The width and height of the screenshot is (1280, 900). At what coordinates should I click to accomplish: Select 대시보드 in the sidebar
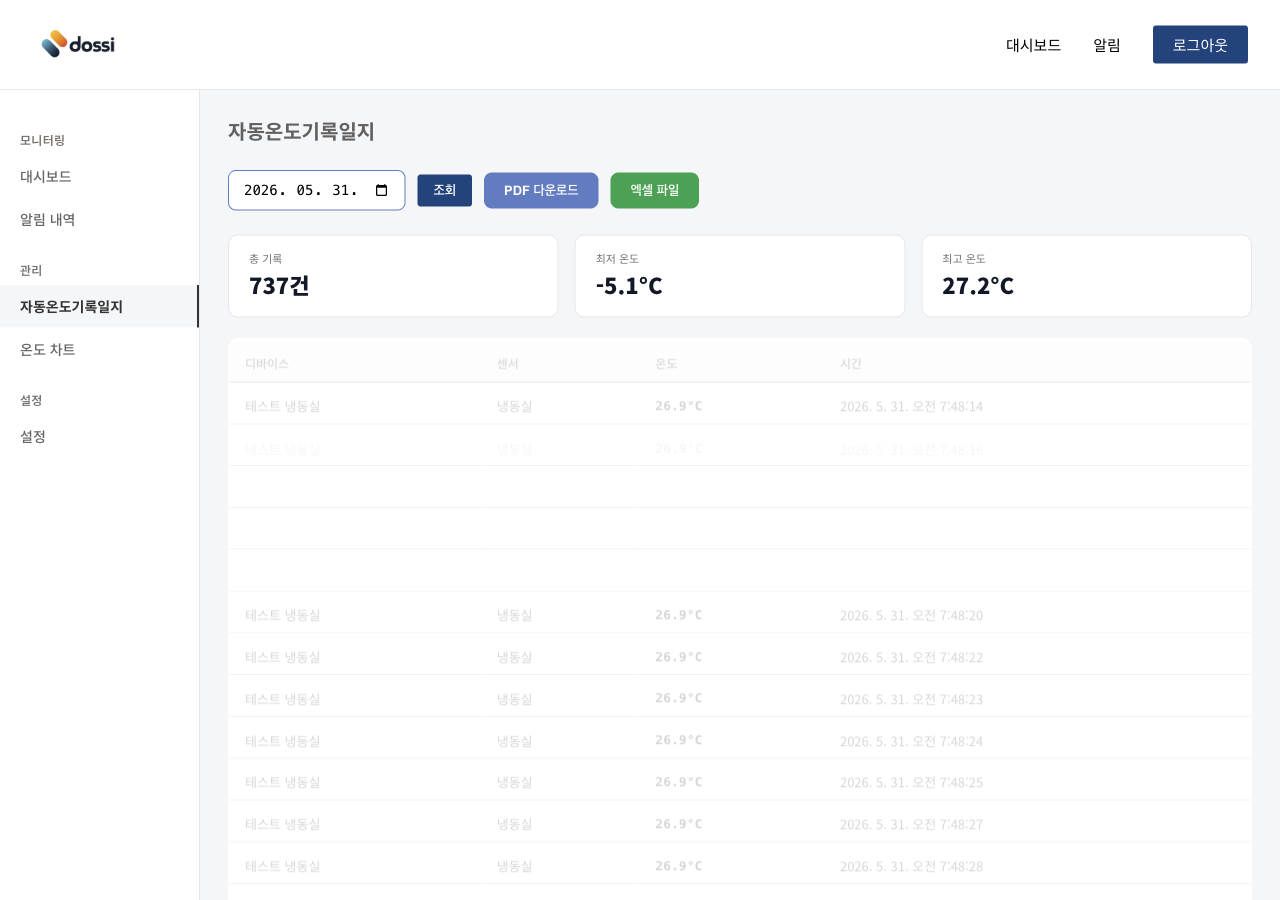(99, 176)
